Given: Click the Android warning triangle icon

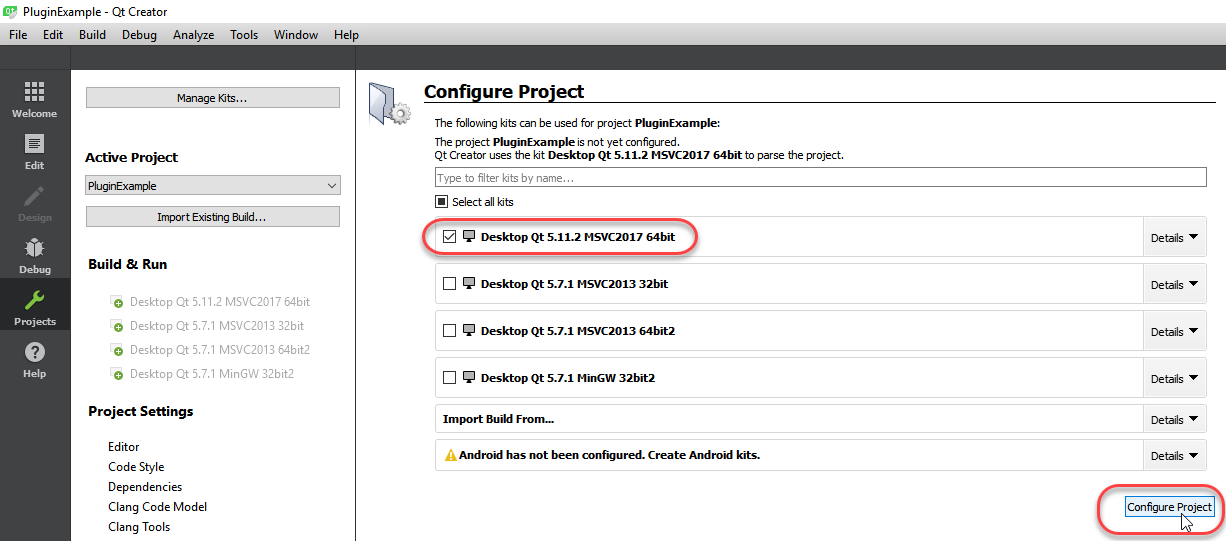Looking at the screenshot, I should 450,456.
